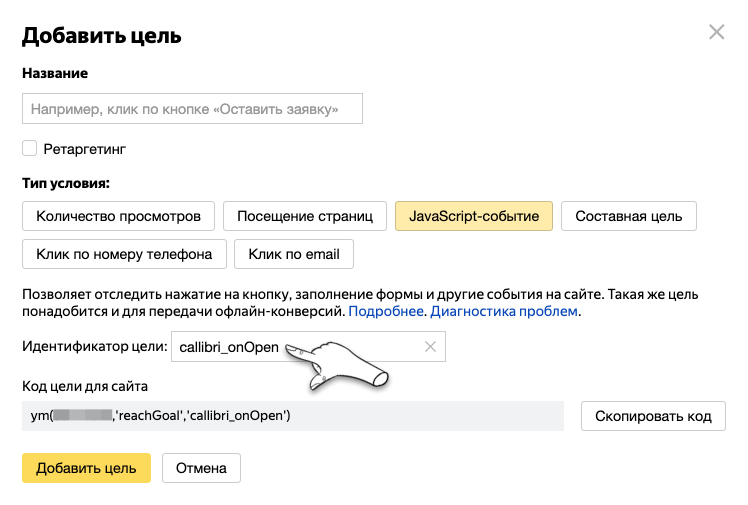The image size is (748, 505).
Task: Close the Добавить цель dialog
Action: [716, 32]
